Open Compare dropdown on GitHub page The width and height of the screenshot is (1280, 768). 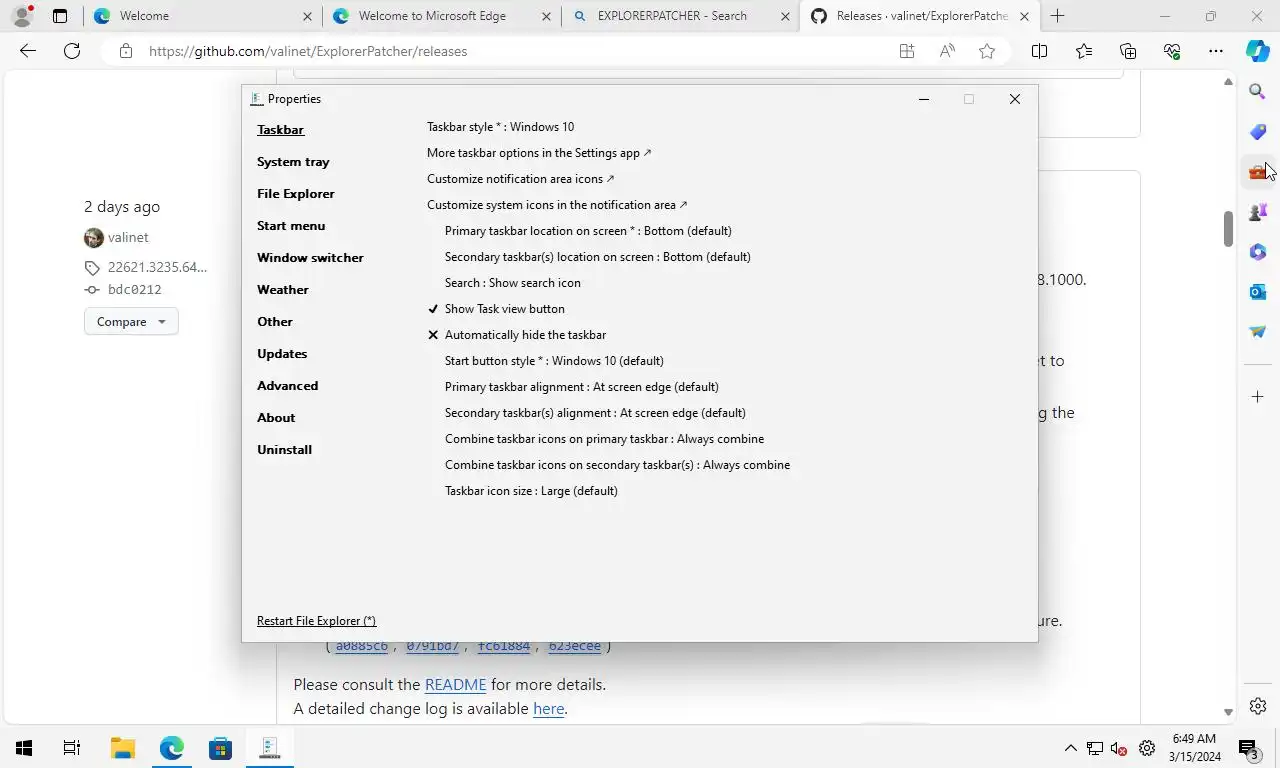coord(131,321)
